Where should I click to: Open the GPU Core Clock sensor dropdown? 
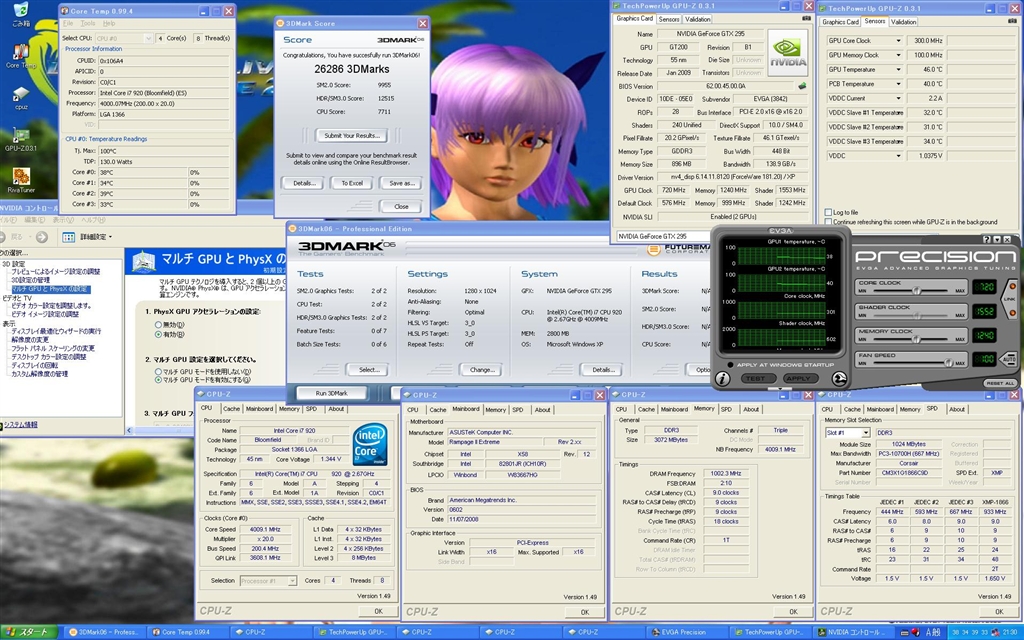tap(897, 41)
